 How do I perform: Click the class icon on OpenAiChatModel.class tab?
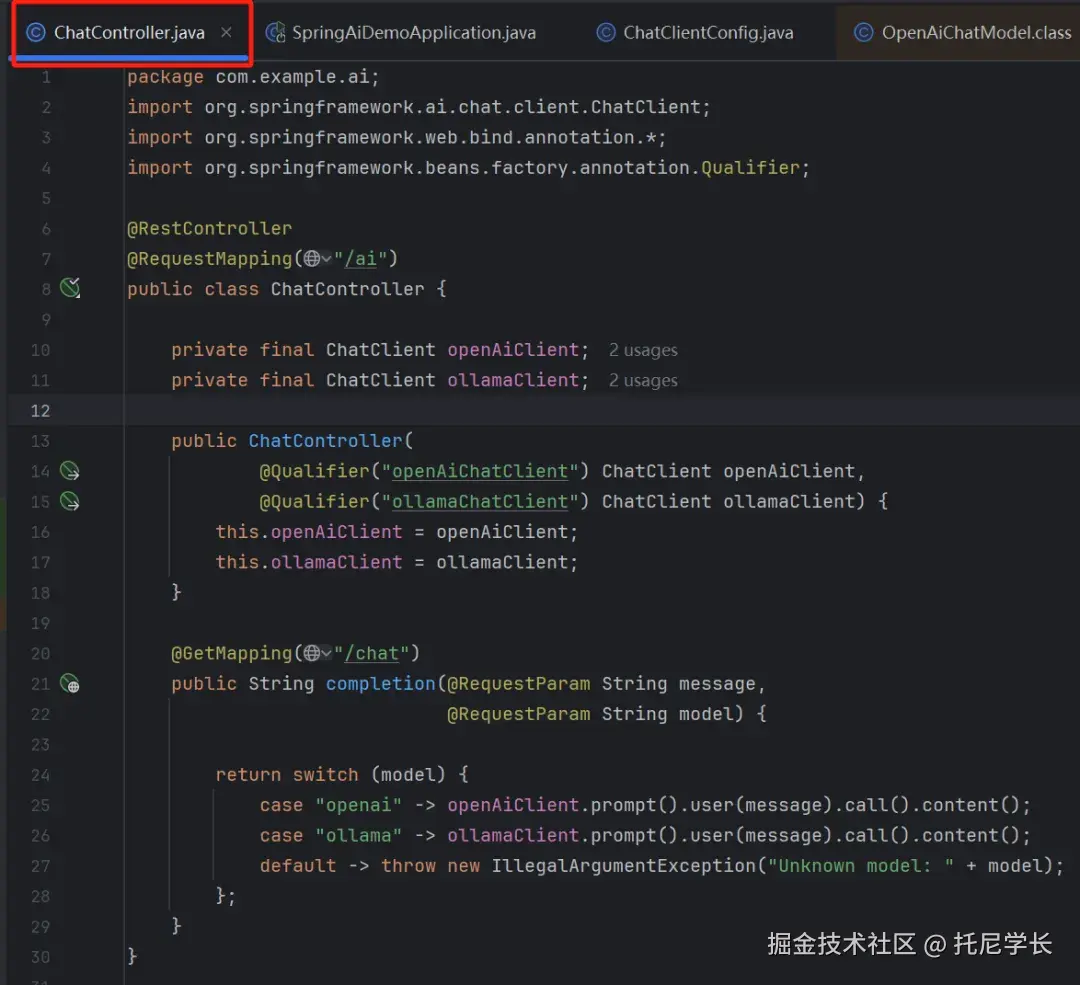coord(863,32)
